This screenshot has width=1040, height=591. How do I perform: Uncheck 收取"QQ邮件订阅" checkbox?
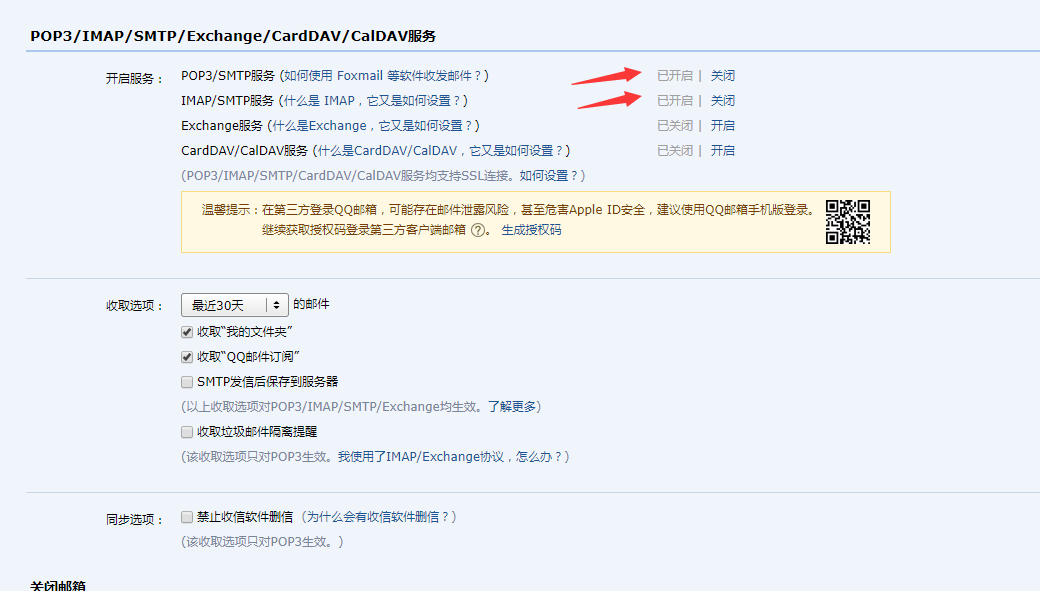187,357
